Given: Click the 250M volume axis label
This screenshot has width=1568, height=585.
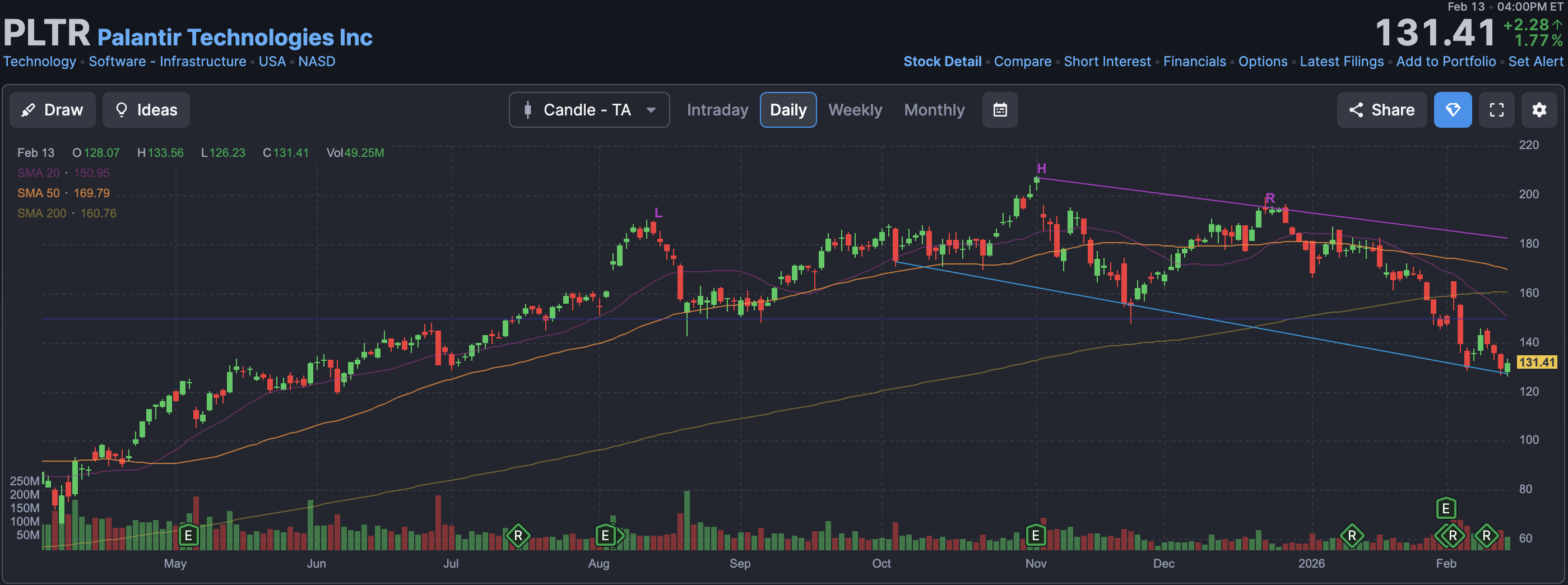Looking at the screenshot, I should (x=24, y=481).
